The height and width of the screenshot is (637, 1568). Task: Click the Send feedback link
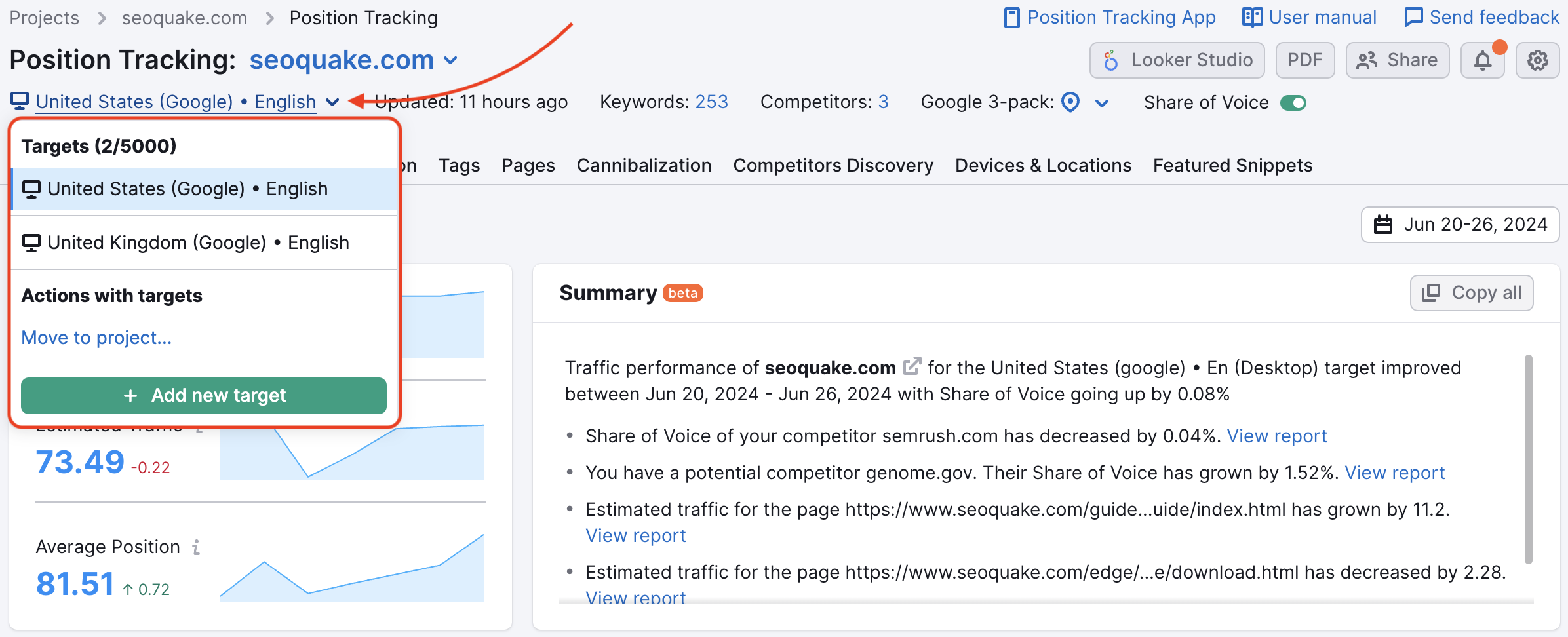coord(1495,18)
